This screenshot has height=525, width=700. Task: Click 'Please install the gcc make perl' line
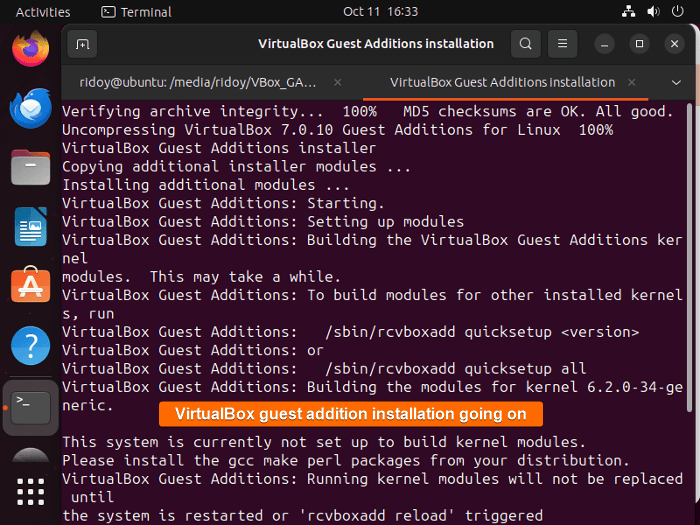click(346, 461)
